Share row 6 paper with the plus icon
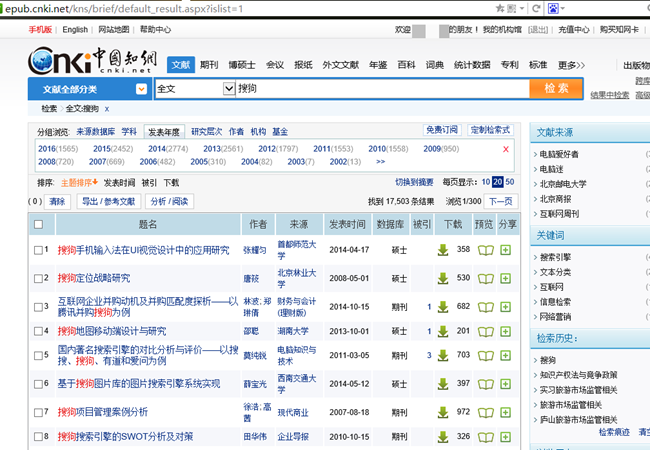 point(505,384)
